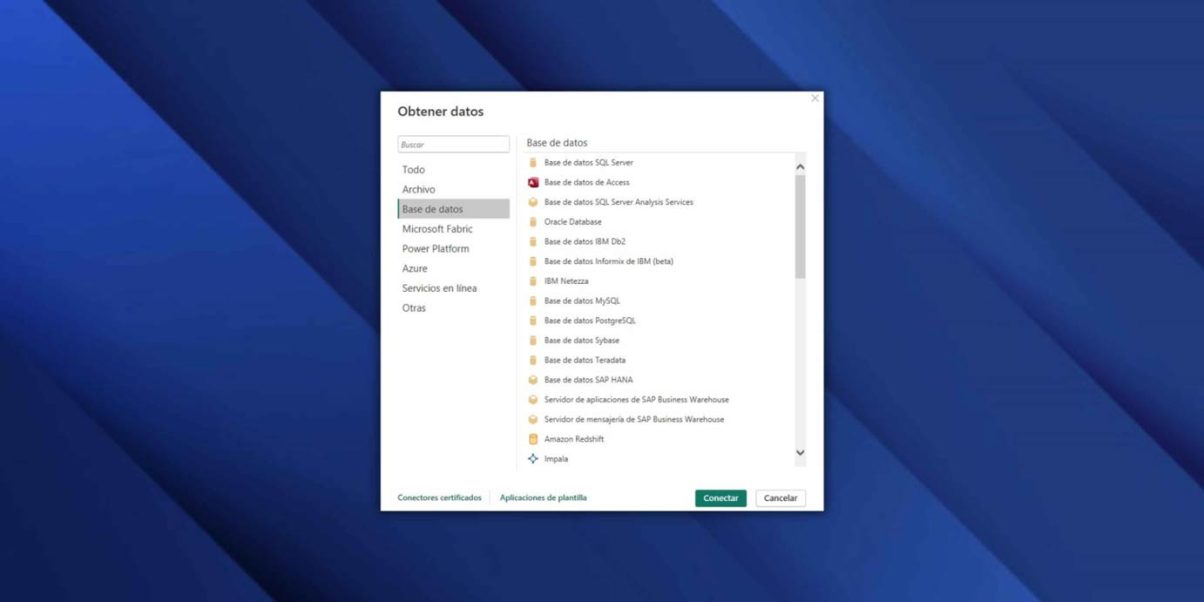Open the Azure category

414,268
